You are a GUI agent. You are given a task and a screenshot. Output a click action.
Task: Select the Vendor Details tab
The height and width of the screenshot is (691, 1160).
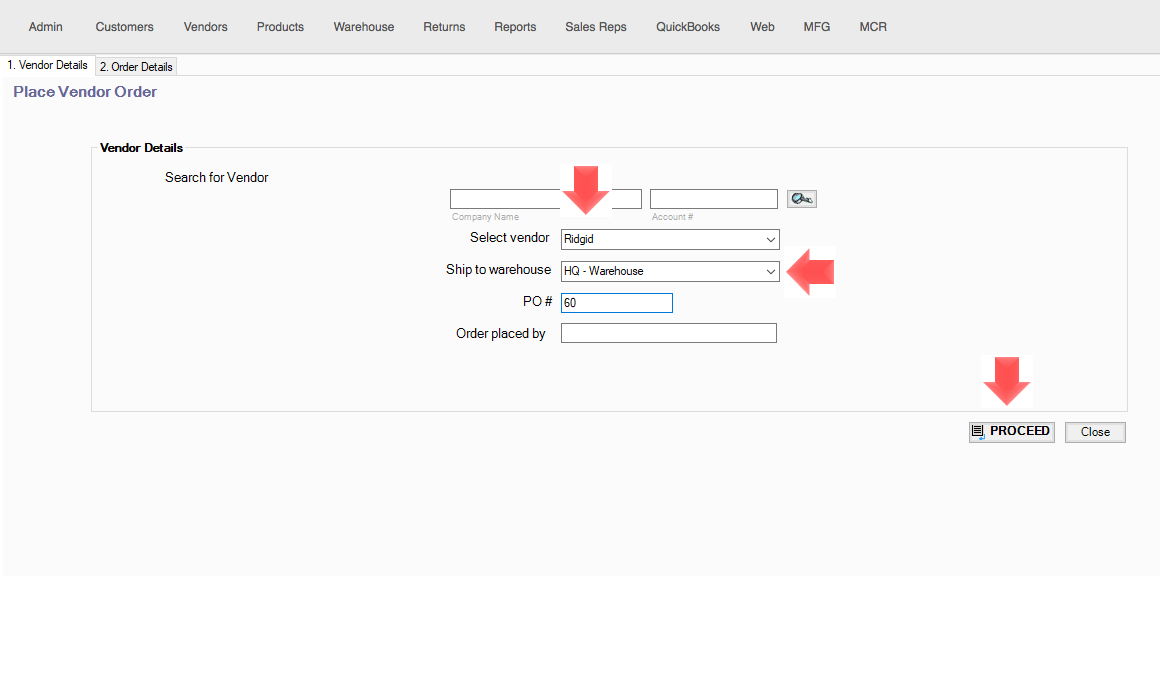(x=48, y=65)
